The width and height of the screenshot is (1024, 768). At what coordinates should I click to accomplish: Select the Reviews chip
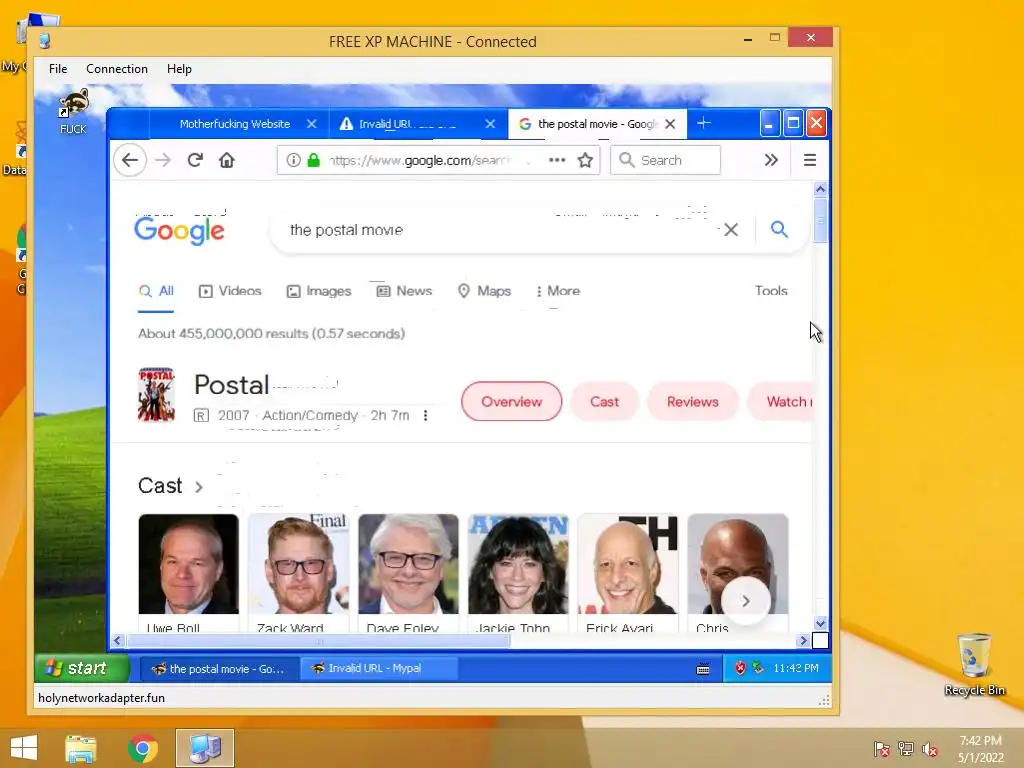coord(692,402)
